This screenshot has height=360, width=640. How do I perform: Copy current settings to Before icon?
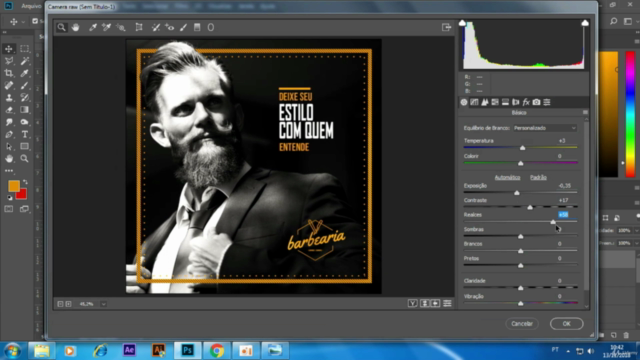pos(436,303)
